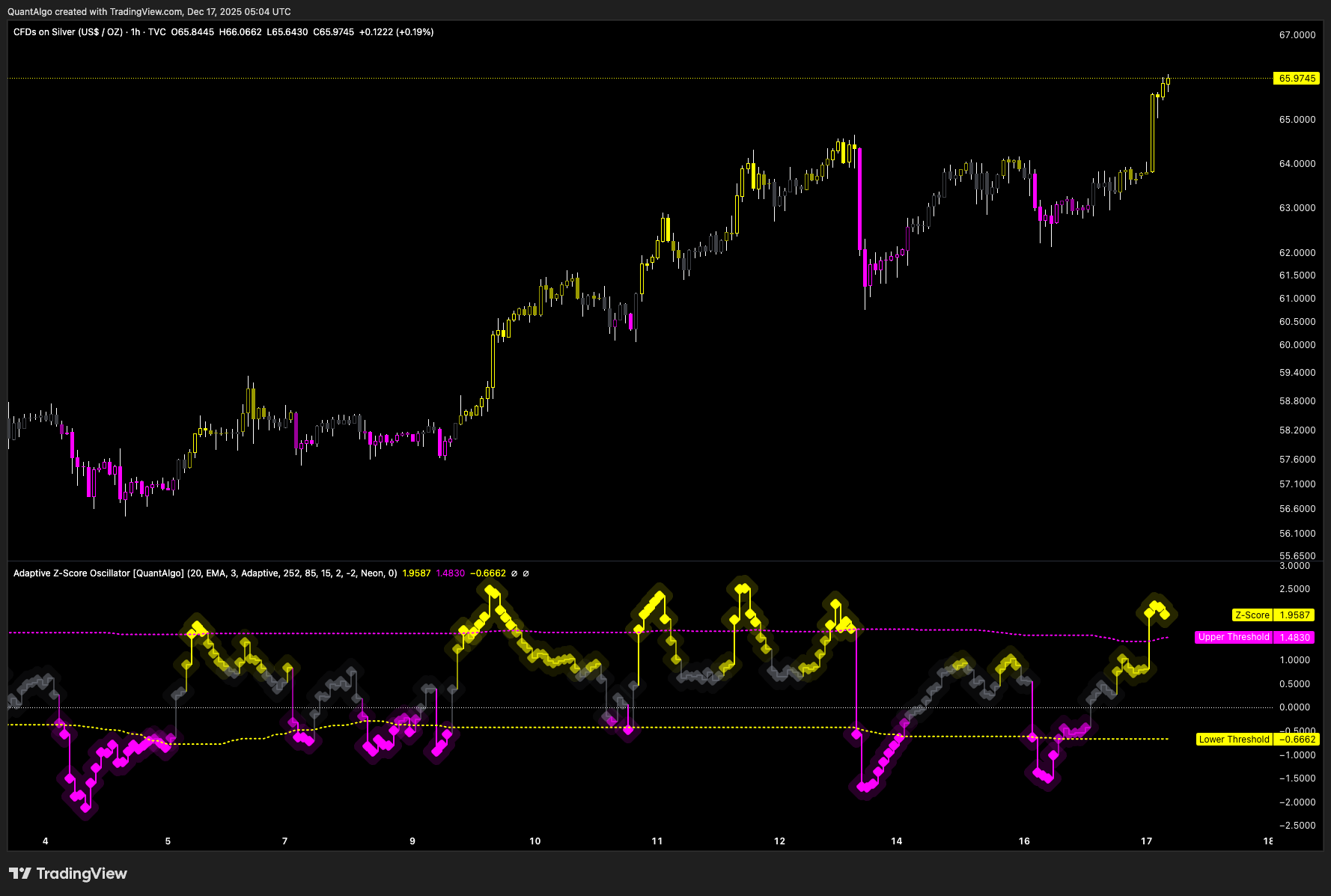Click the yellow 65.9745 current price label
The image size is (1331, 896).
[x=1296, y=79]
